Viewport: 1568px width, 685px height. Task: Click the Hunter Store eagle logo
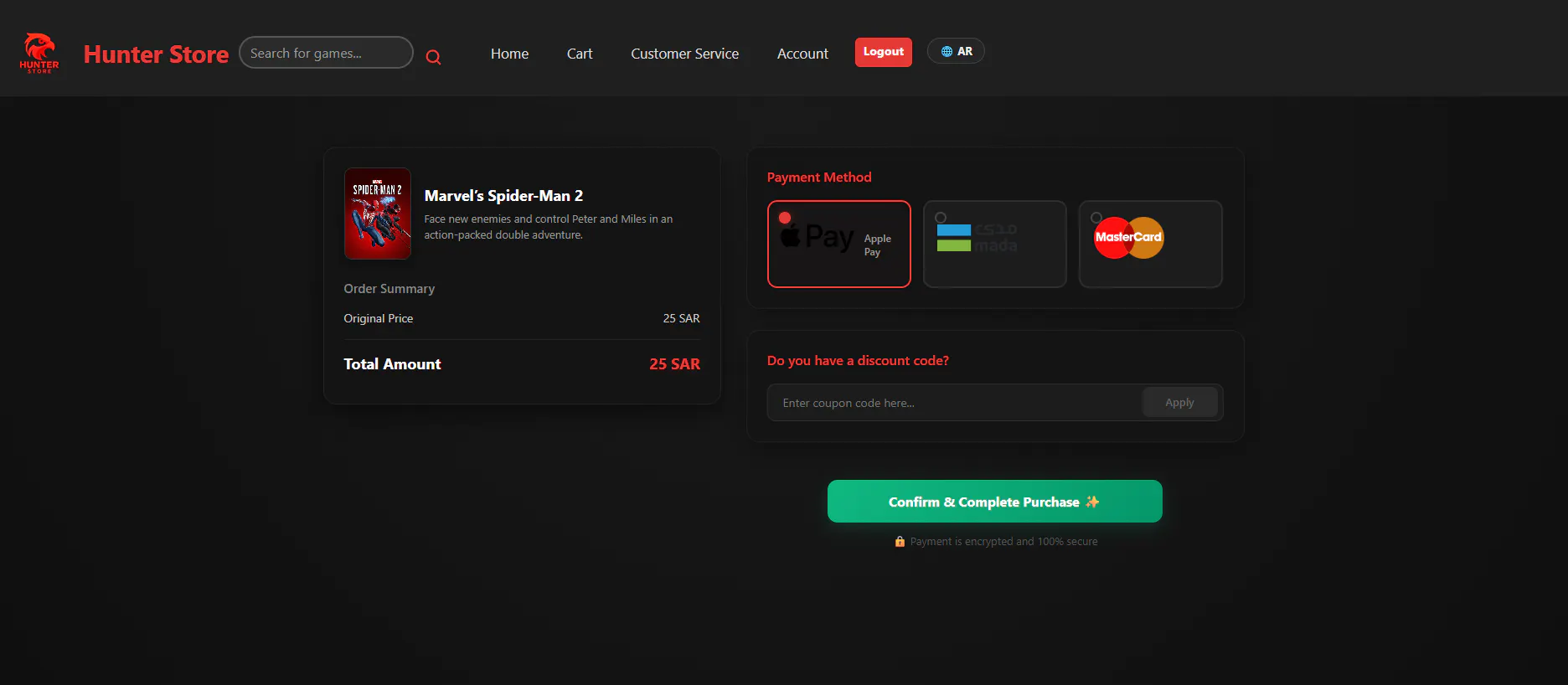point(39,54)
